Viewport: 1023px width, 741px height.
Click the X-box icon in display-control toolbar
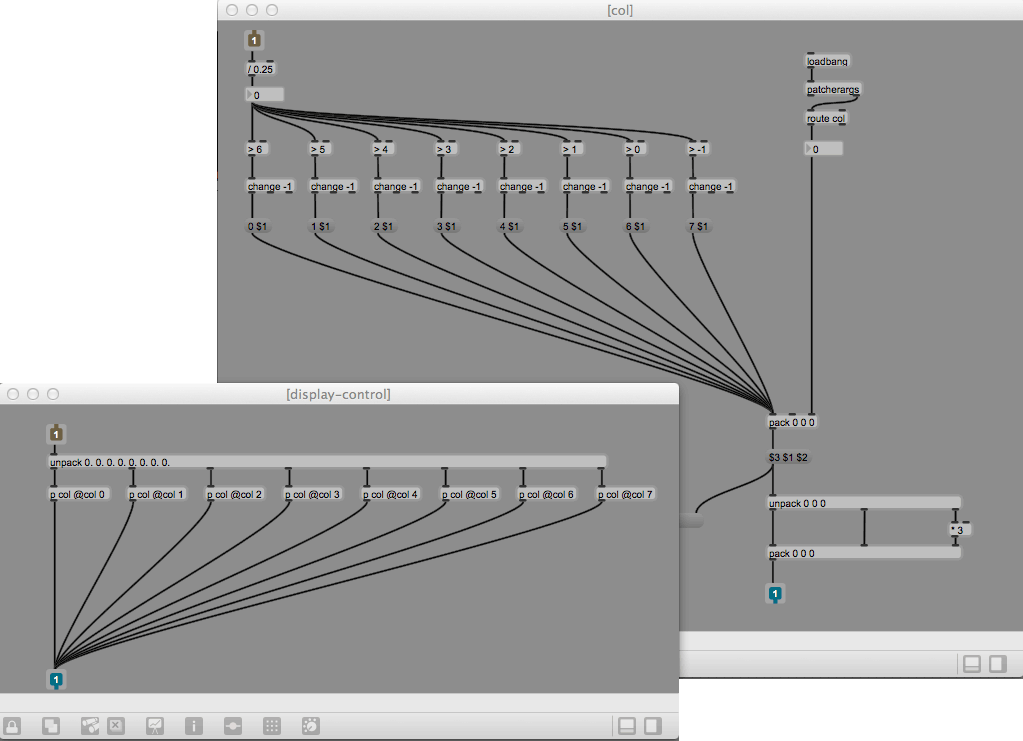pyautogui.click(x=116, y=726)
